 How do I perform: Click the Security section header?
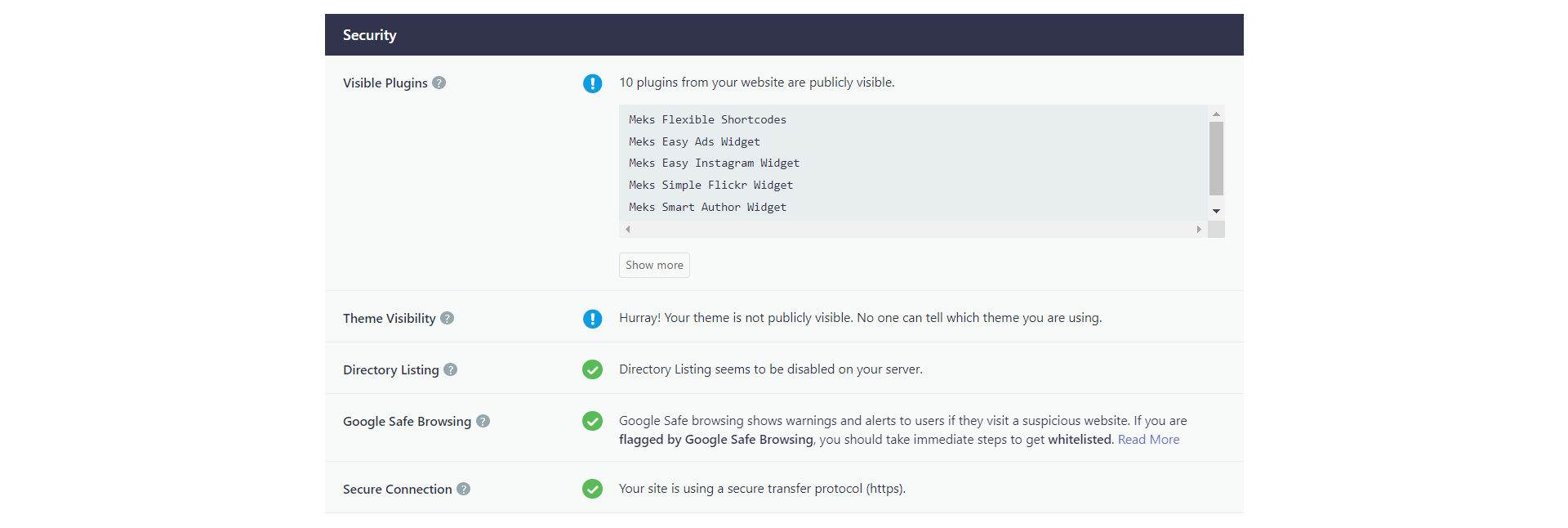(x=784, y=35)
